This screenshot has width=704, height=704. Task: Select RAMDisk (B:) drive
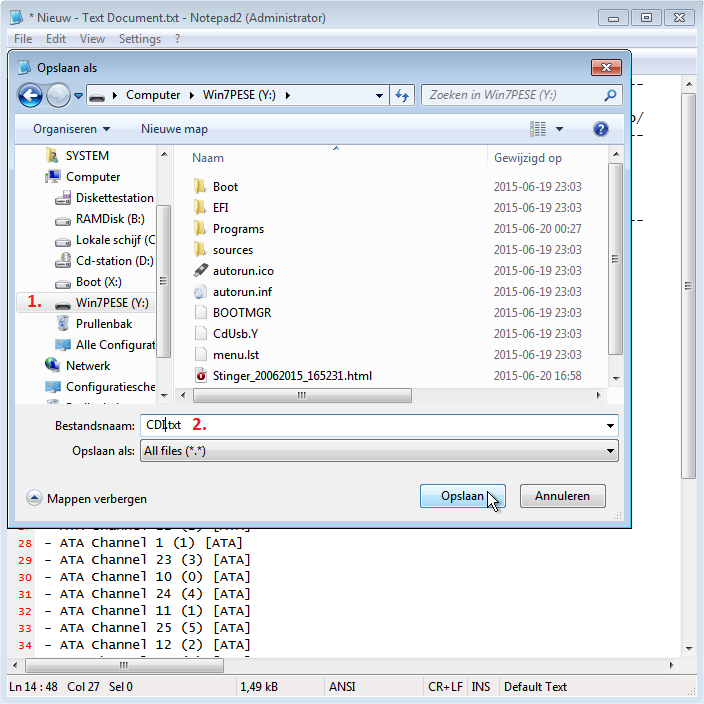(x=110, y=219)
